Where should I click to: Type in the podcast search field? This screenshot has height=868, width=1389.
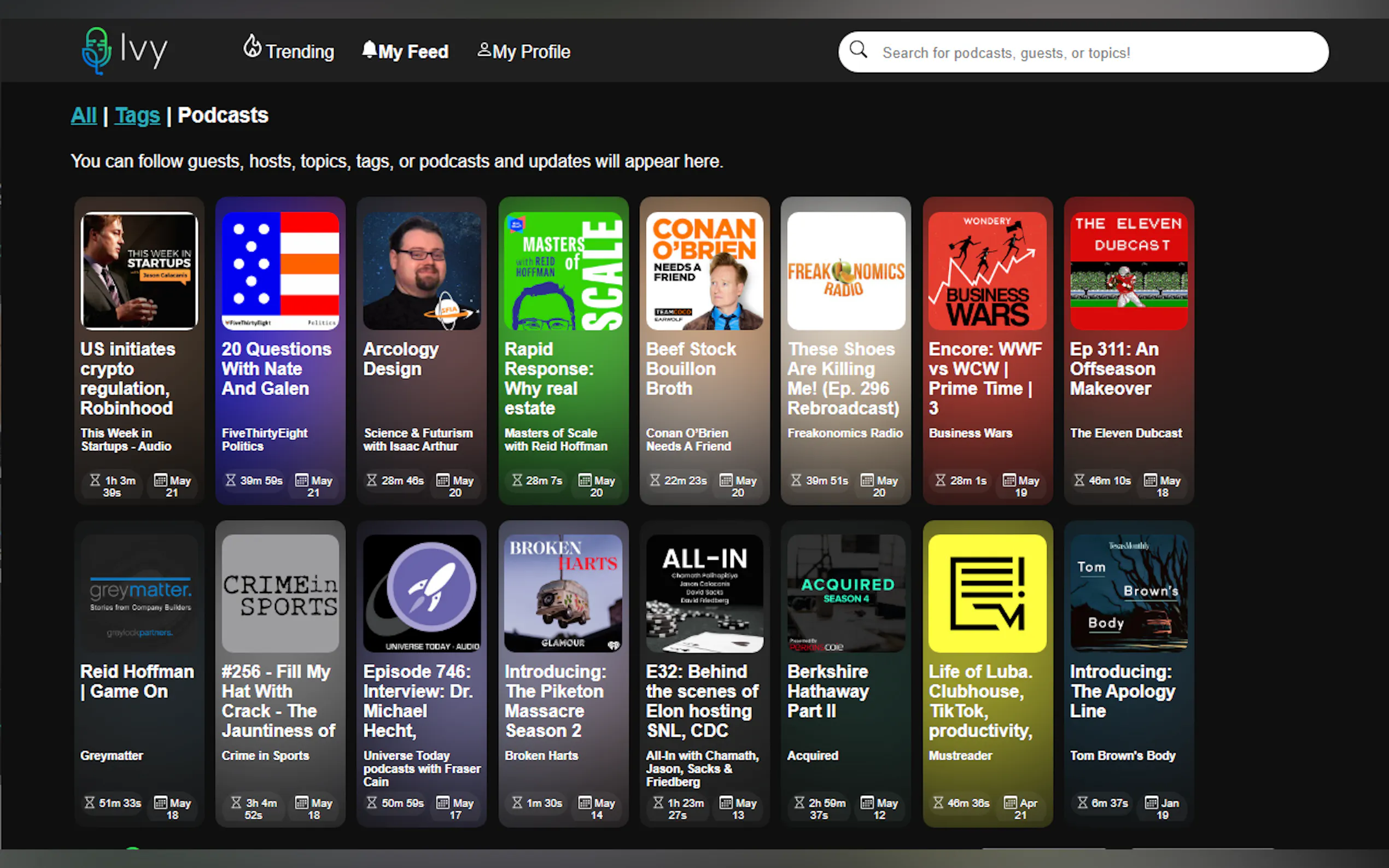(1091, 53)
